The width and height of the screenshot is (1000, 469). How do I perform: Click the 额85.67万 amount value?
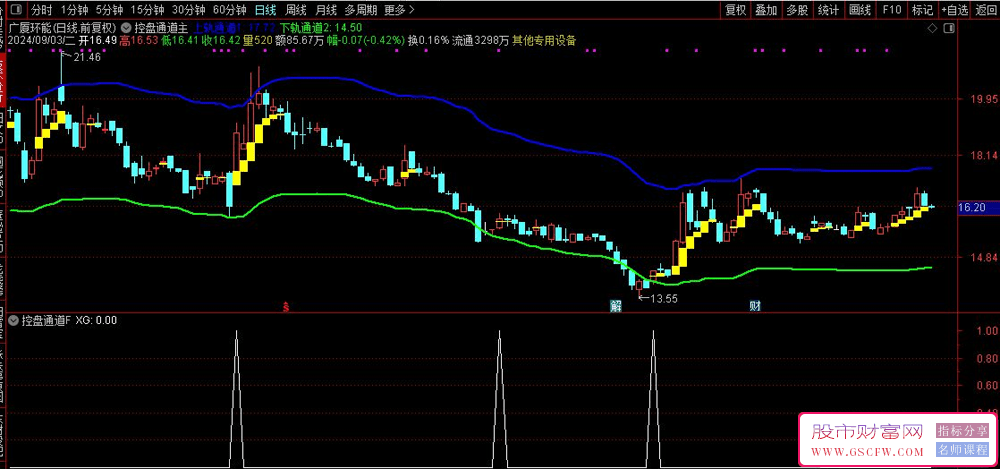coord(300,41)
